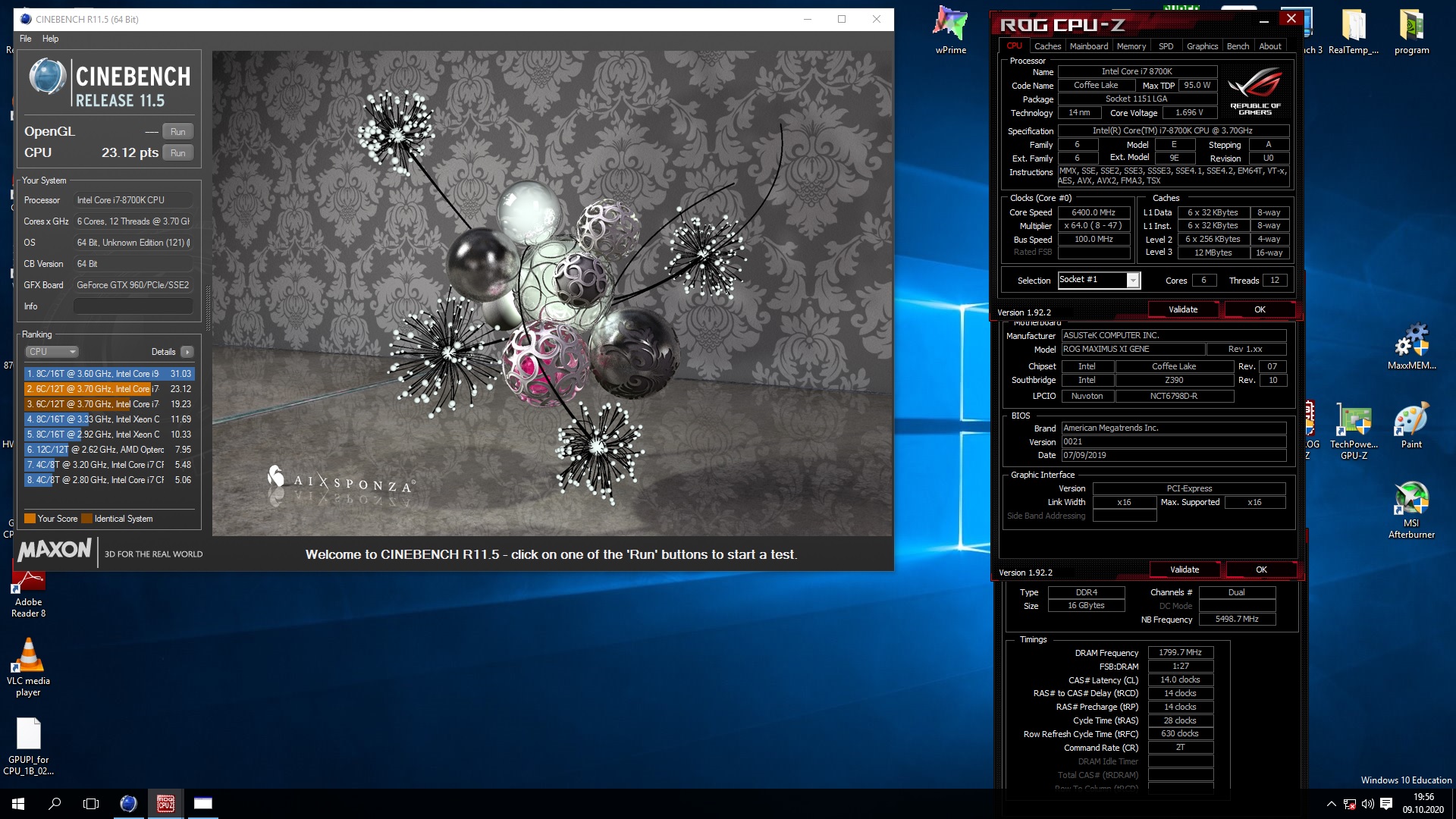1456x819 pixels.
Task: Open the white window taskbar icon
Action: tap(202, 804)
